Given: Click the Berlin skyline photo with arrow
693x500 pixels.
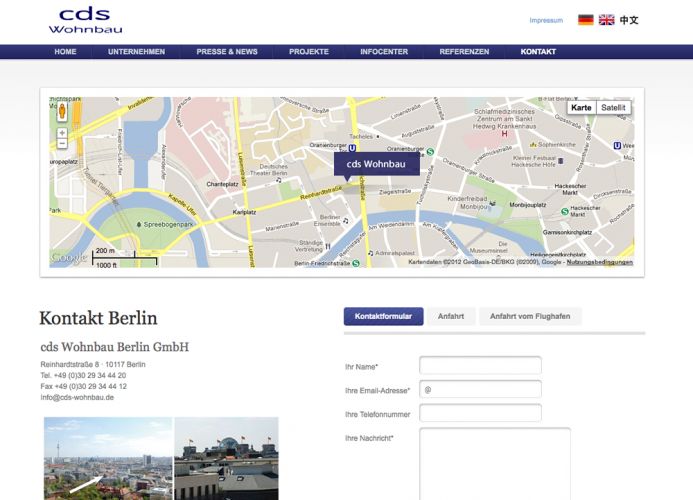Looking at the screenshot, I should click(108, 458).
